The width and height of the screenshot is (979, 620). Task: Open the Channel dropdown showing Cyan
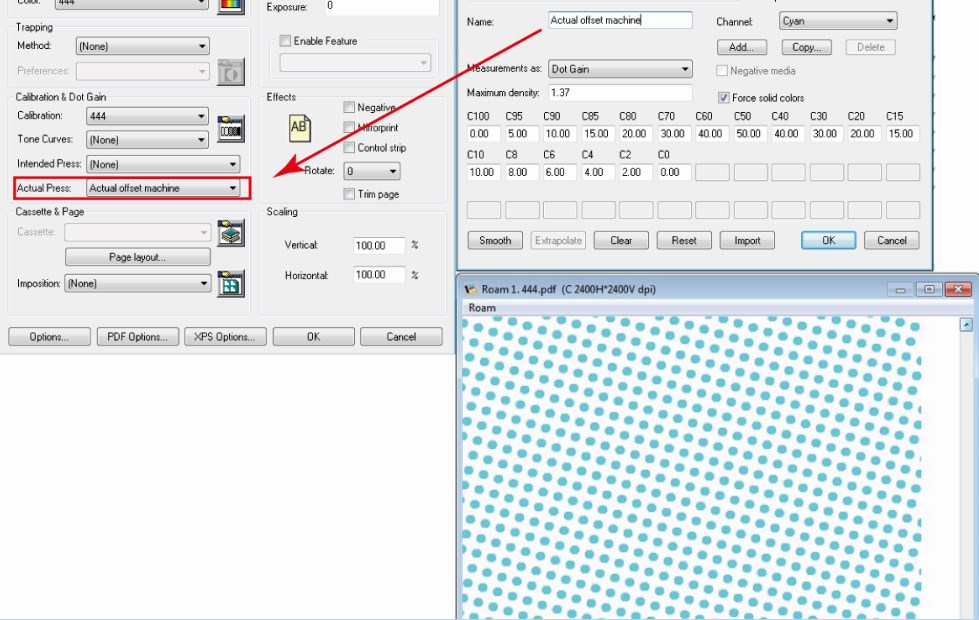(838, 21)
